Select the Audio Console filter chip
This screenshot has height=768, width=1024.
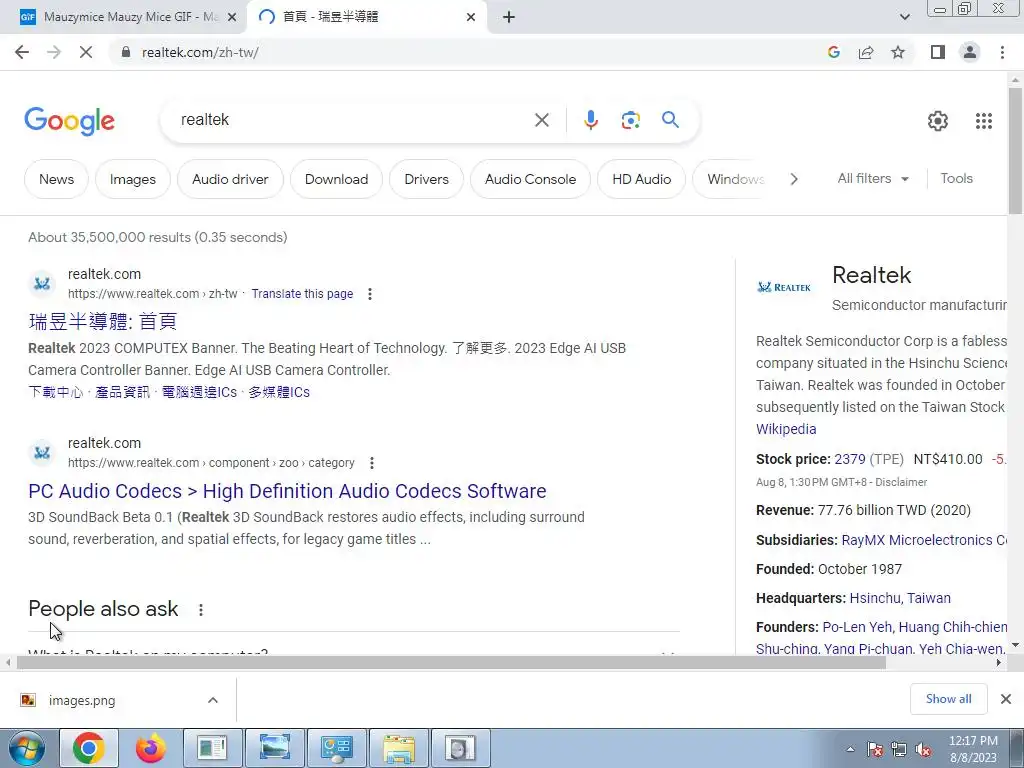click(x=530, y=179)
